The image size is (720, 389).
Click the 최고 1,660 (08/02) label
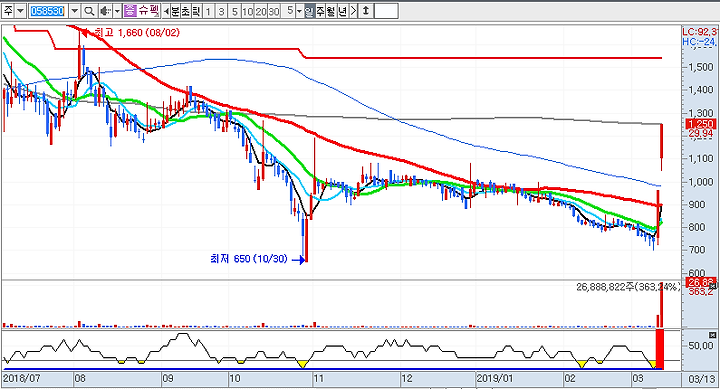[136, 33]
